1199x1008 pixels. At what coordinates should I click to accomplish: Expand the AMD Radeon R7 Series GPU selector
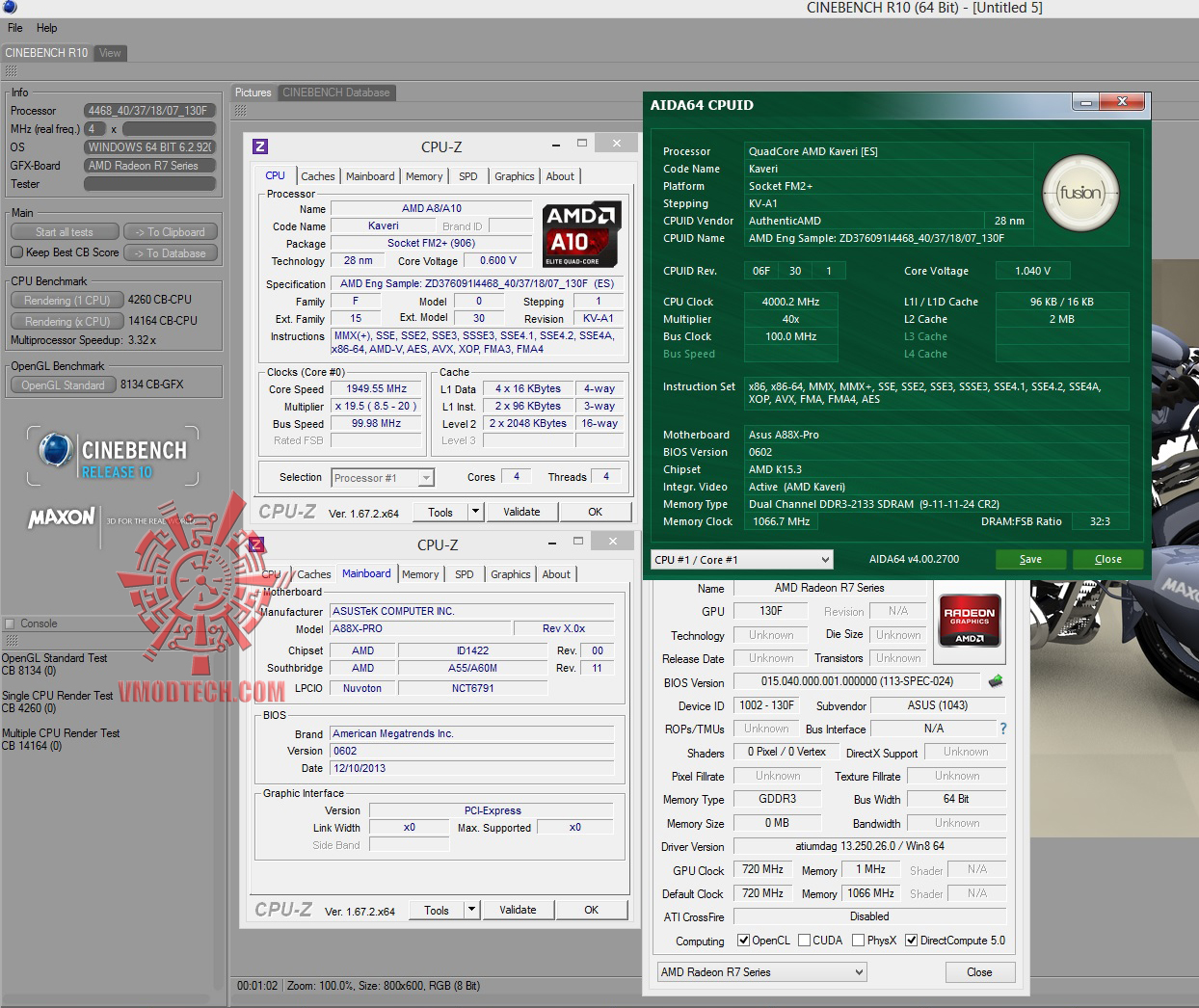coord(761,972)
